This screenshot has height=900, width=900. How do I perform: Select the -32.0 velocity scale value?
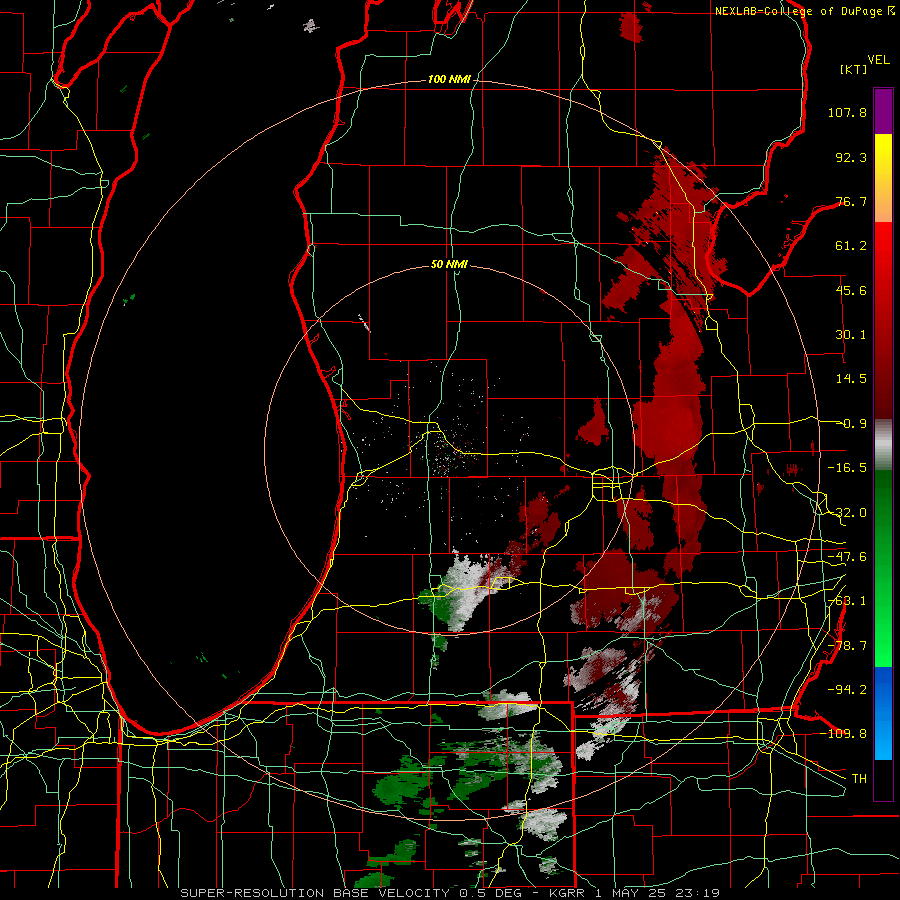[x=847, y=513]
